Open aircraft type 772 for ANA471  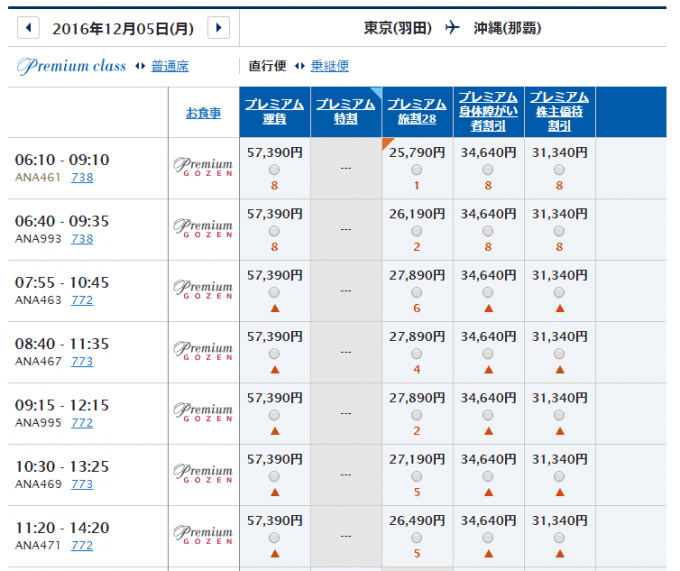[82, 545]
